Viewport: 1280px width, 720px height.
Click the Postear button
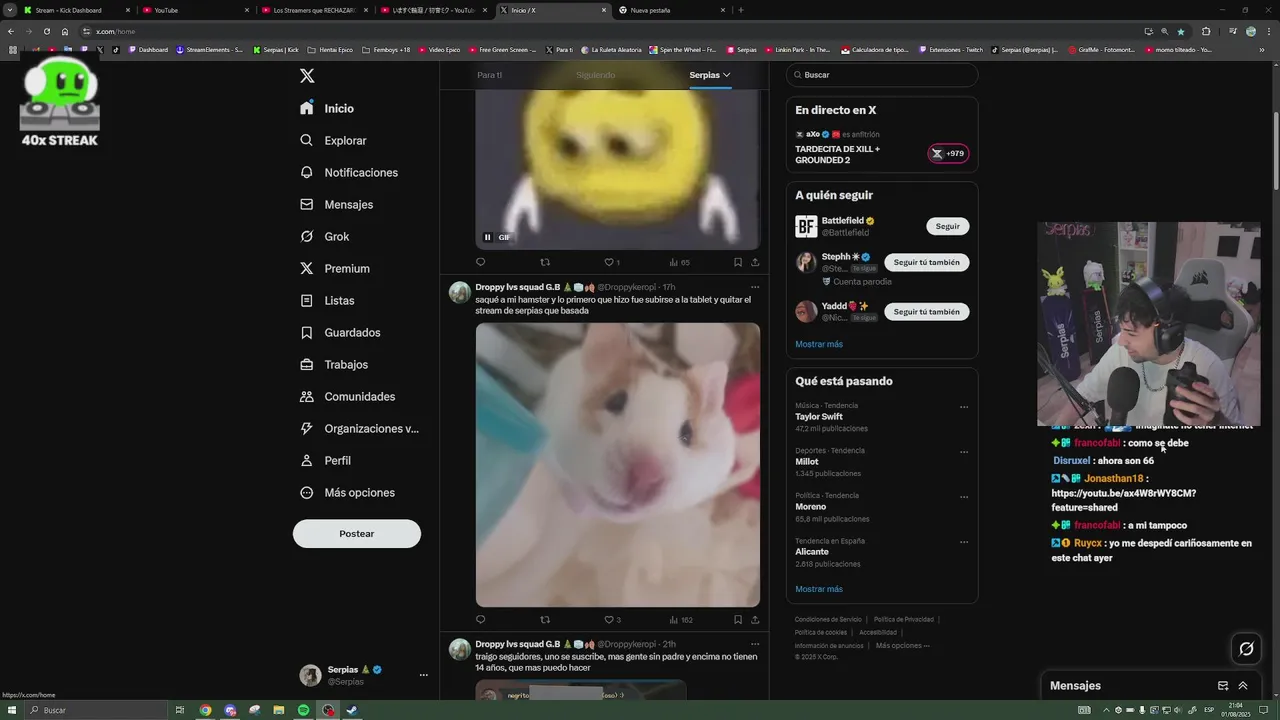(x=357, y=533)
